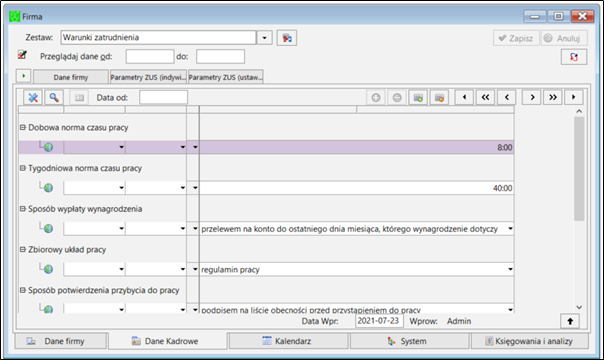This screenshot has width=604, height=360.
Task: Switch to Dane Kadrowe bottom tab
Action: pos(167,341)
